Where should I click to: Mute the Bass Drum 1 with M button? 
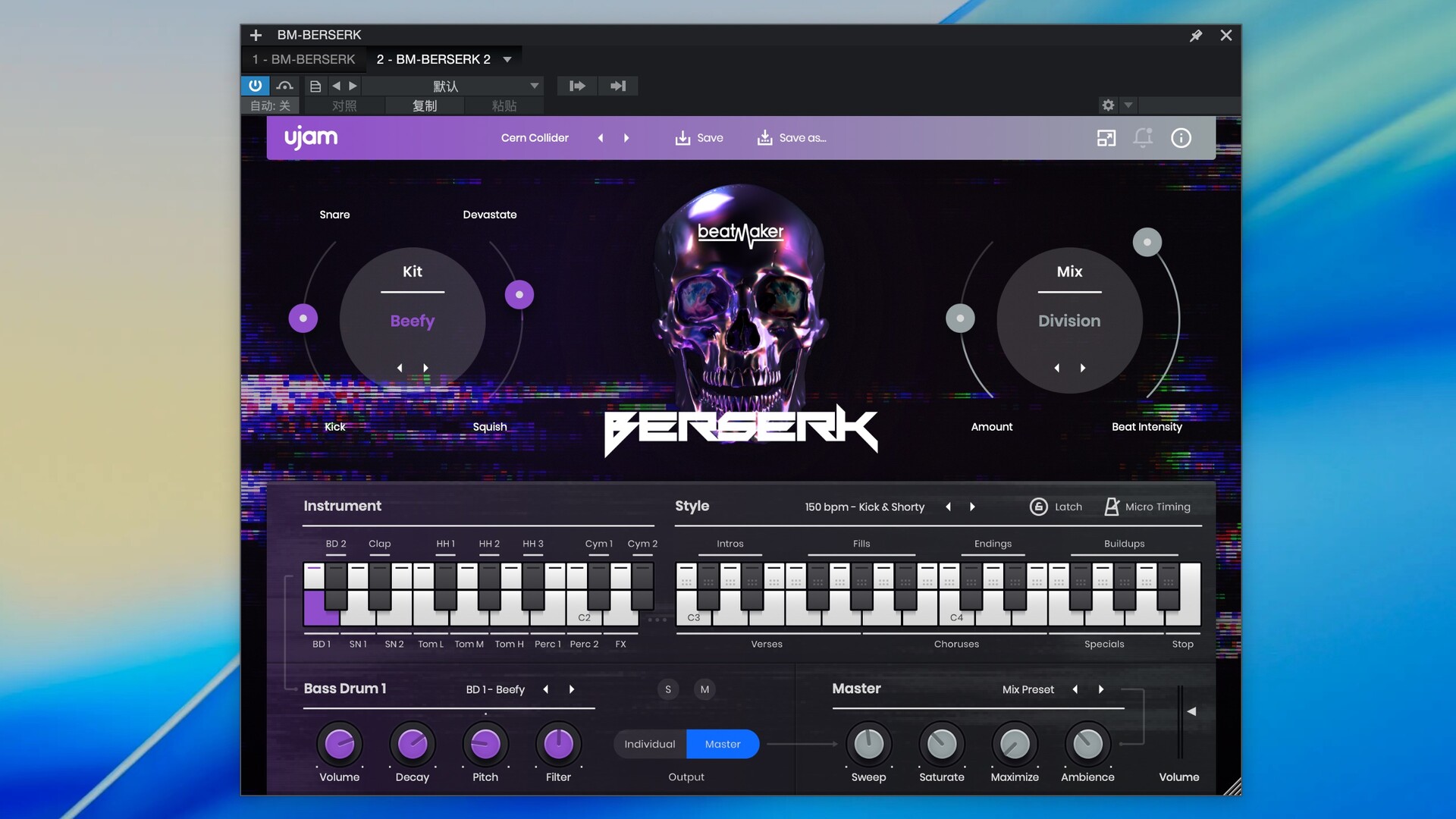704,689
